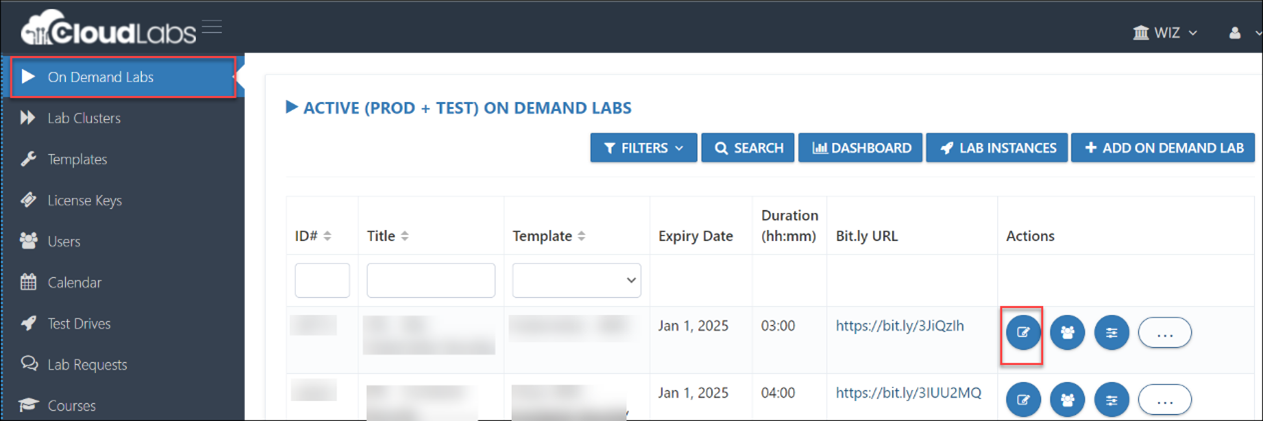Open bit.ly link 3JiQzlh
Viewport: 1263px width, 421px height.
pyautogui.click(x=900, y=326)
